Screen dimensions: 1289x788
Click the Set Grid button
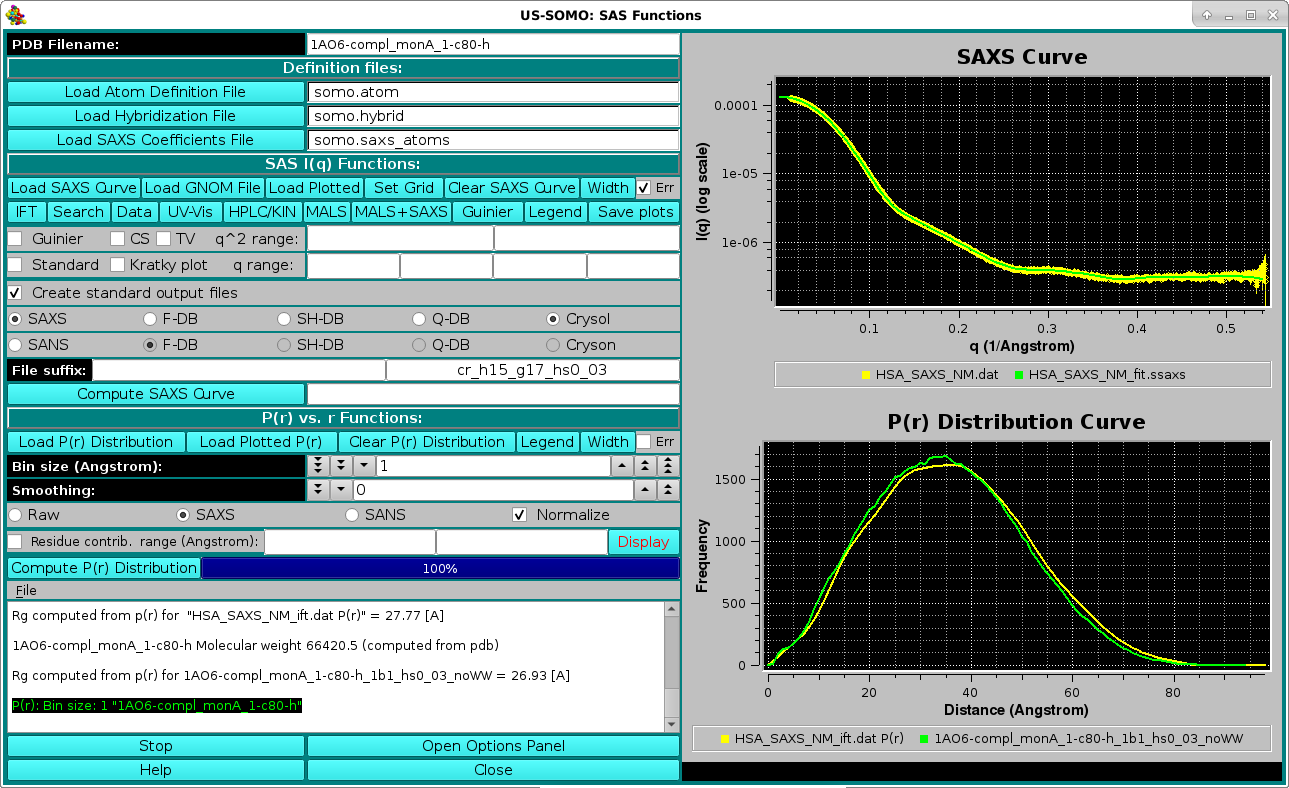[404, 188]
